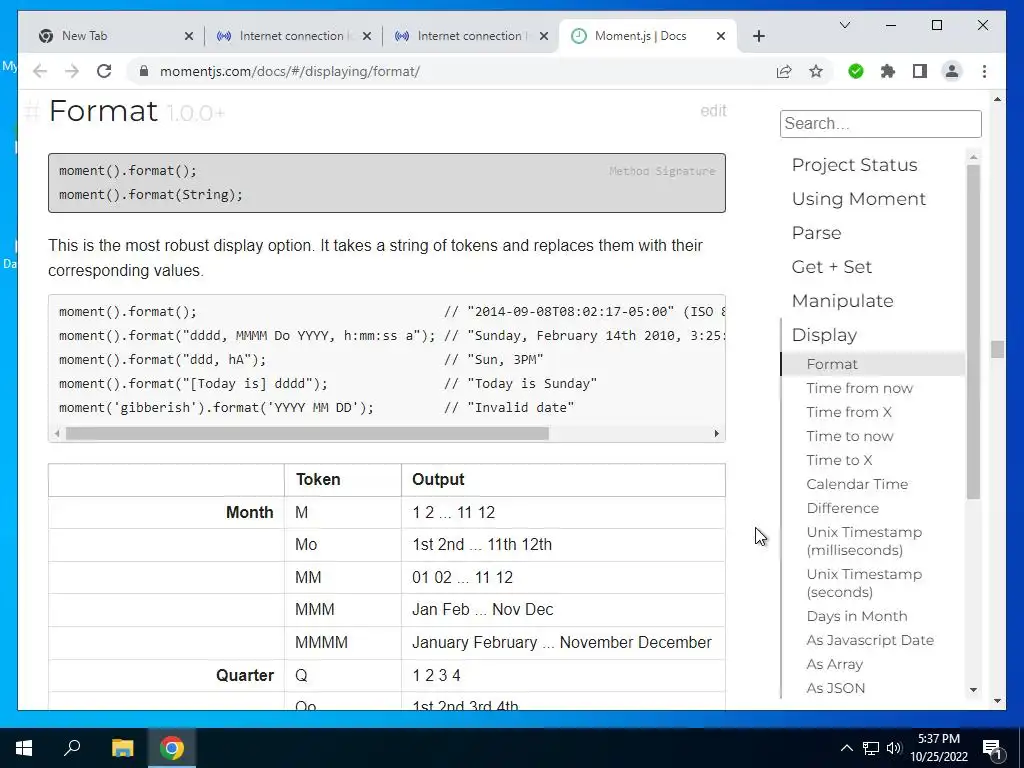Click the lock icon in the address bar
1024x768 pixels.
tap(144, 71)
